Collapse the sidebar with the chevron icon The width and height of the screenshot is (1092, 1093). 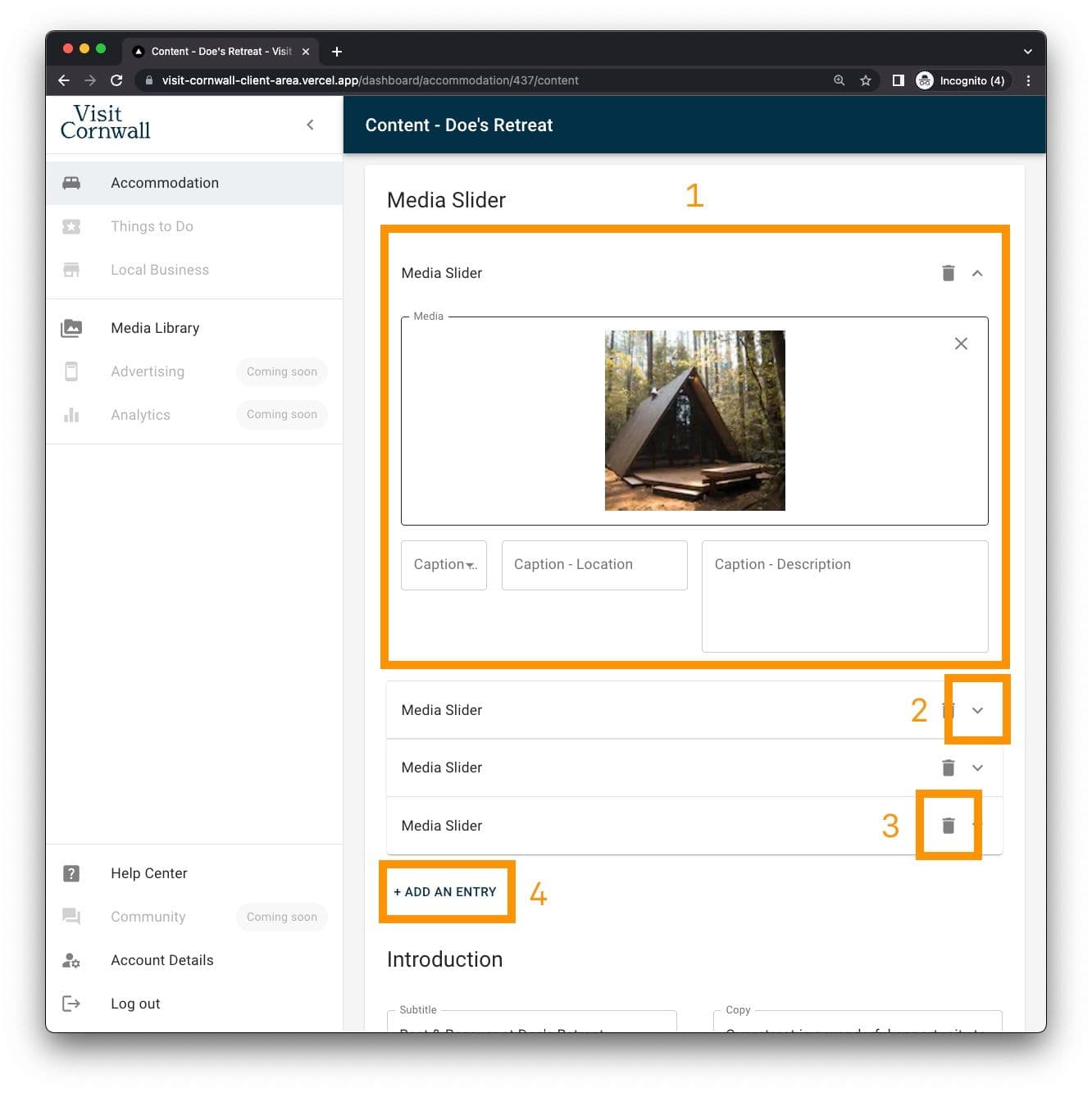click(x=310, y=125)
